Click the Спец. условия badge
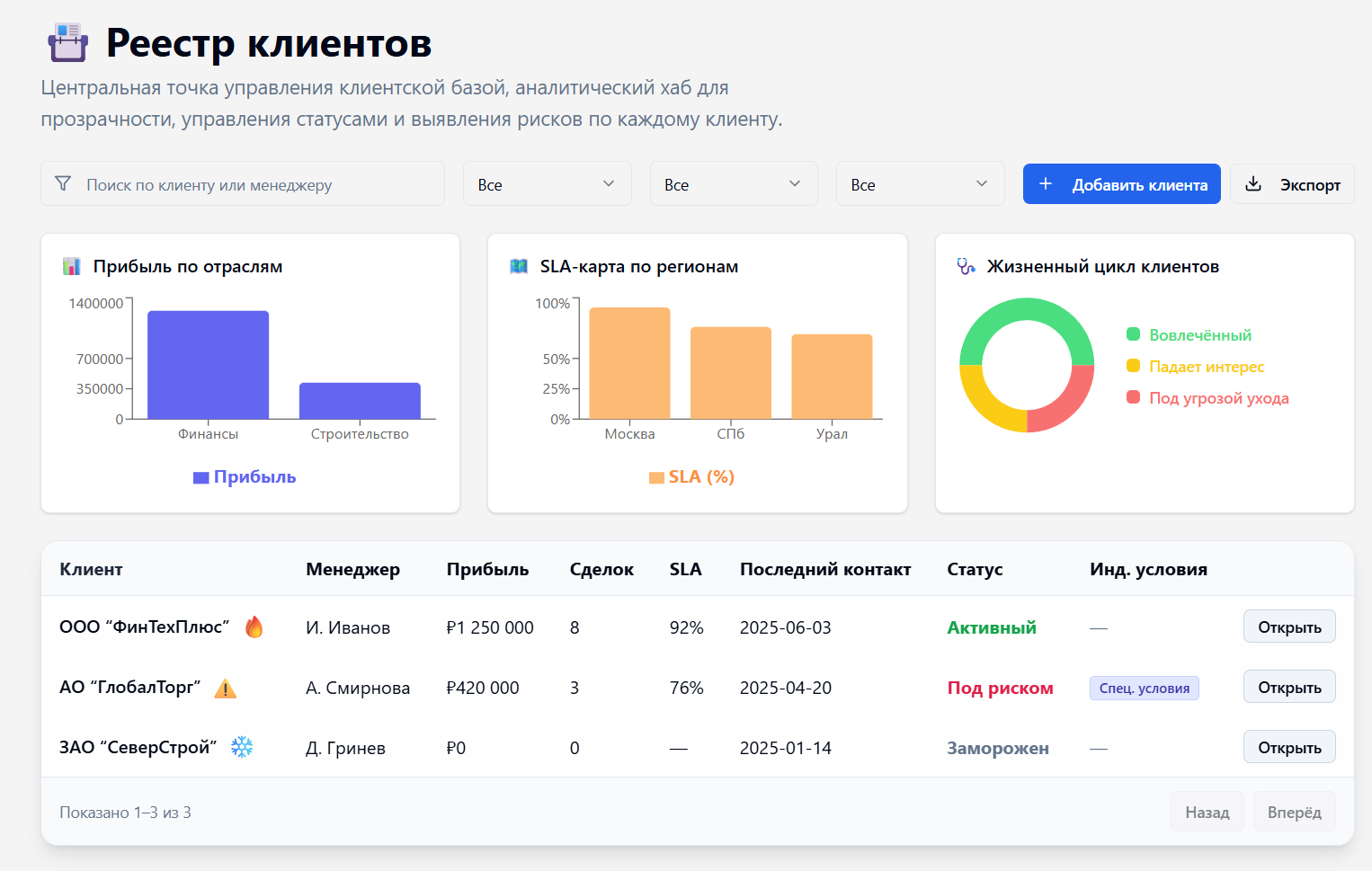The image size is (1372, 871). pyautogui.click(x=1145, y=688)
